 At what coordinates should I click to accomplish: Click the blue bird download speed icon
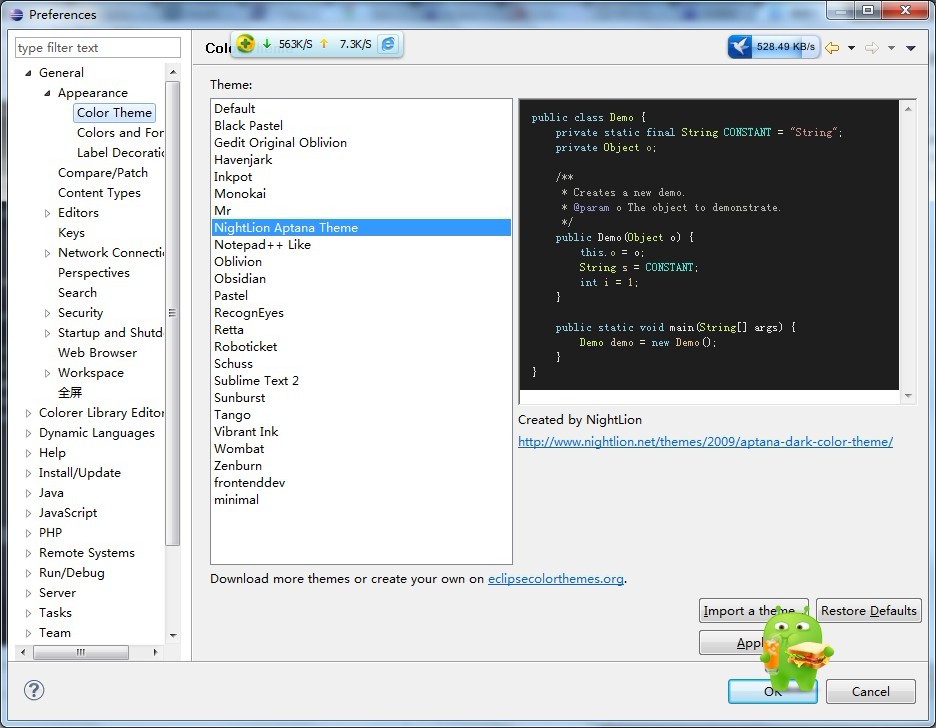740,47
